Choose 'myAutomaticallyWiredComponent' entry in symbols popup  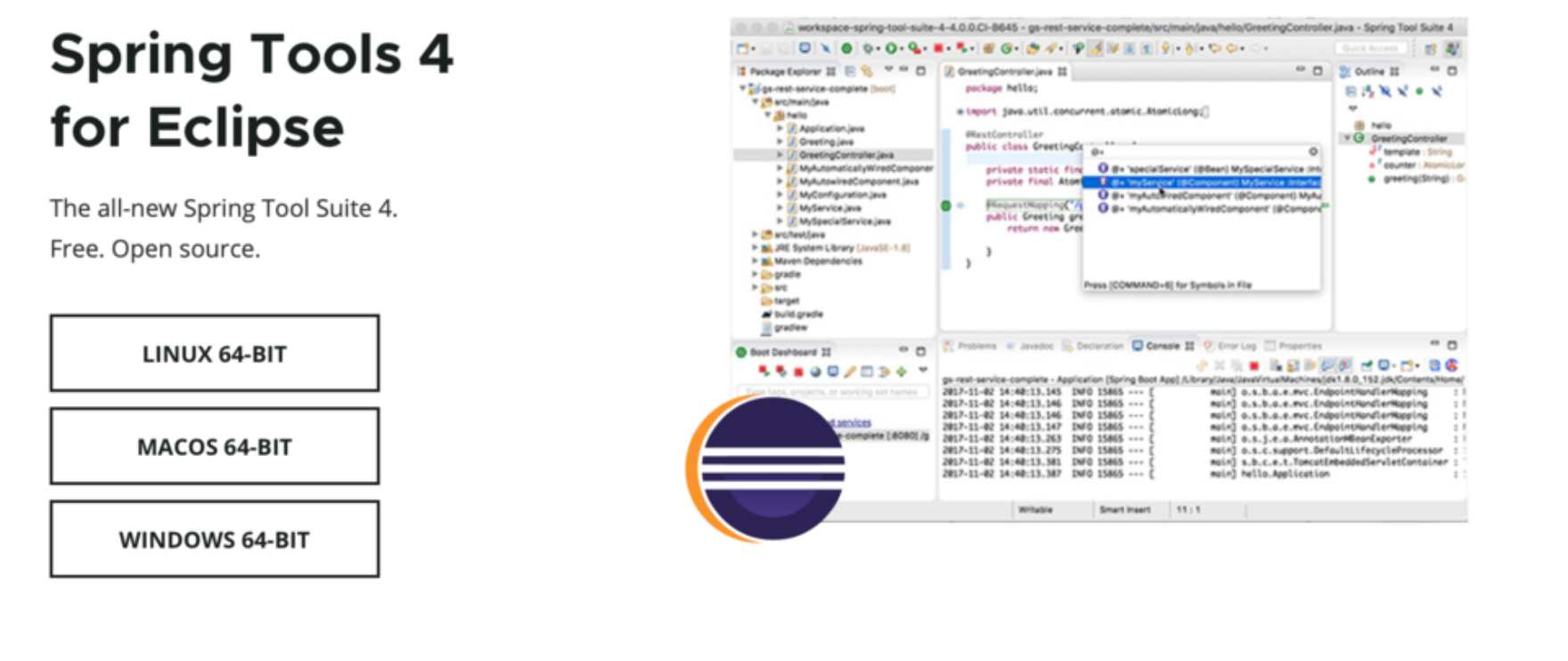pyautogui.click(x=1209, y=208)
